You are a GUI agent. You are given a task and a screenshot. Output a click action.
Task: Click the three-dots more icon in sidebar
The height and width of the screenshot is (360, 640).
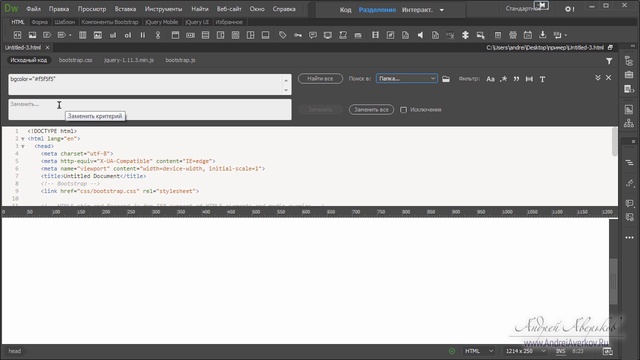click(629, 238)
